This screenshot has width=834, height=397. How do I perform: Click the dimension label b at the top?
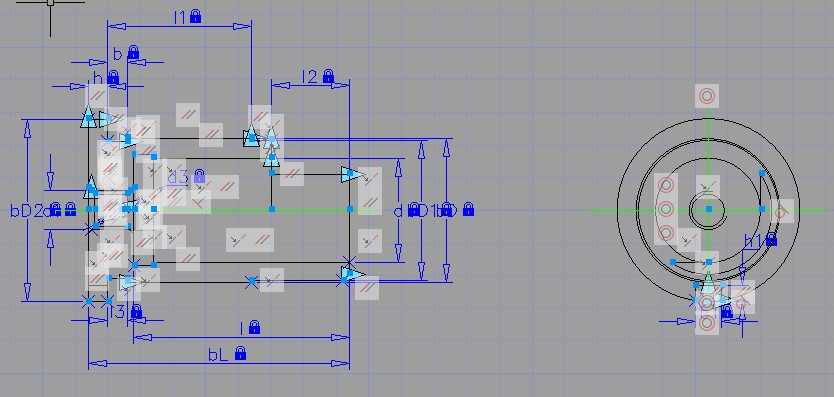118,53
